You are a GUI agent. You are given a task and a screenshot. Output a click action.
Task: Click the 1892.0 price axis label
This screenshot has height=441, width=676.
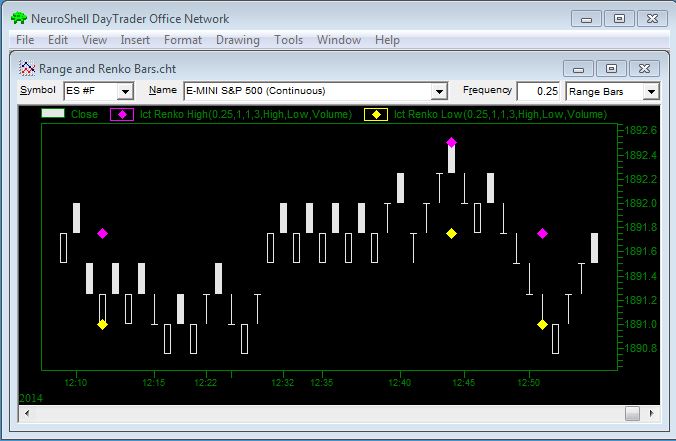click(x=640, y=203)
